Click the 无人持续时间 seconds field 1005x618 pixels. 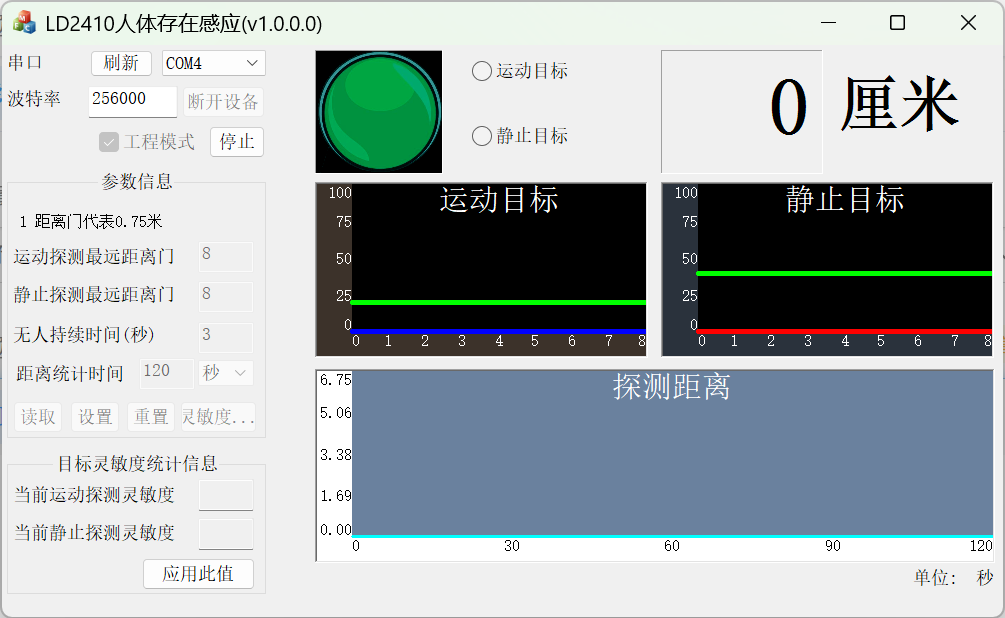[226, 337]
